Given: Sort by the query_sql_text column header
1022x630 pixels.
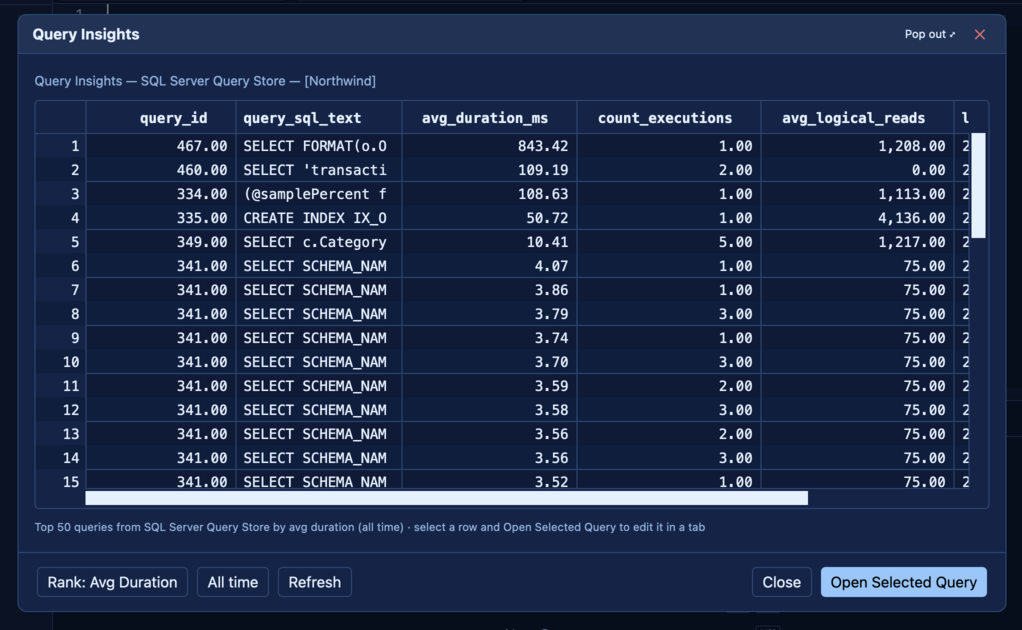Looking at the screenshot, I should (319, 118).
